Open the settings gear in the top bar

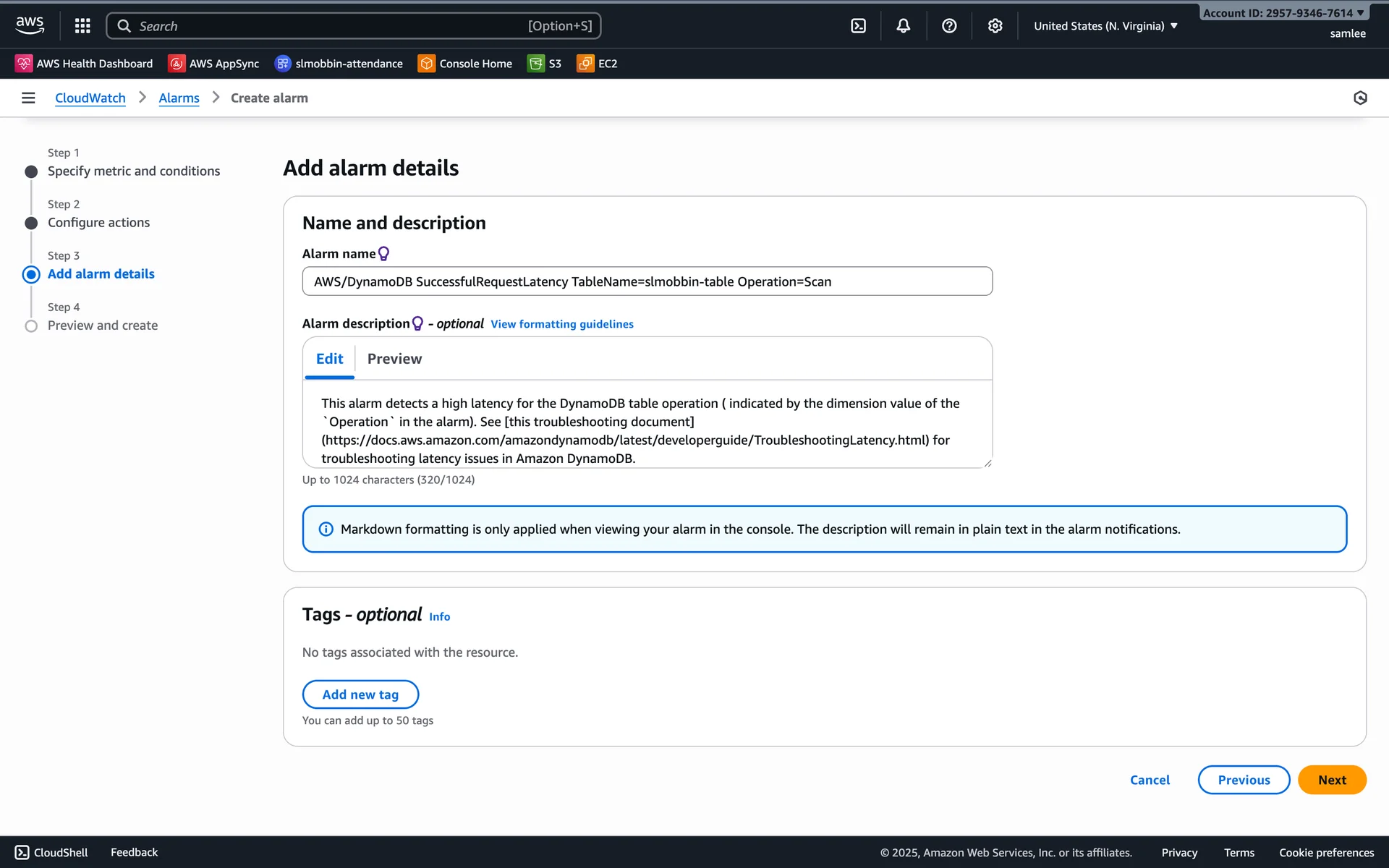pyautogui.click(x=995, y=26)
